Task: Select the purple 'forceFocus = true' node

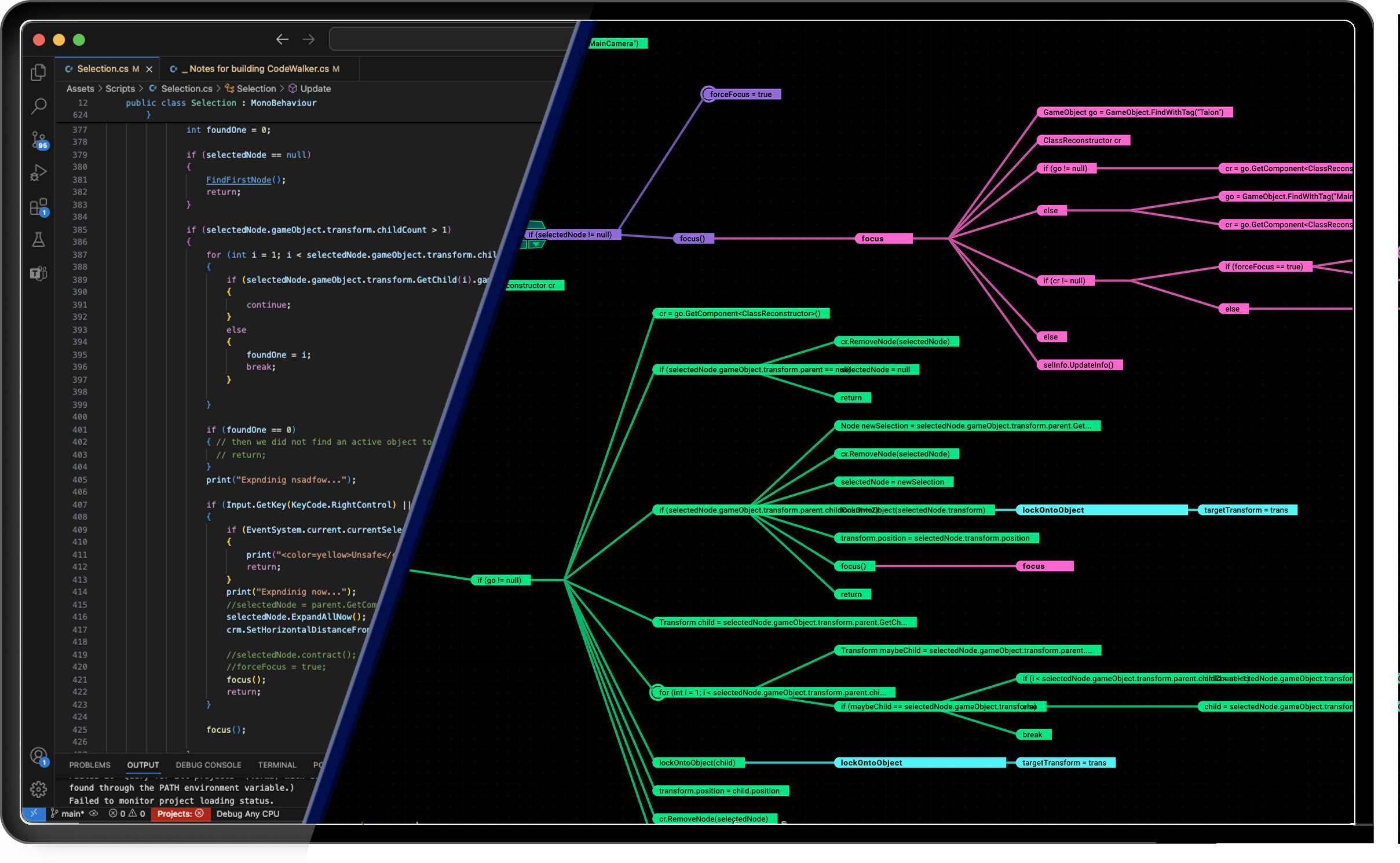Action: 744,94
